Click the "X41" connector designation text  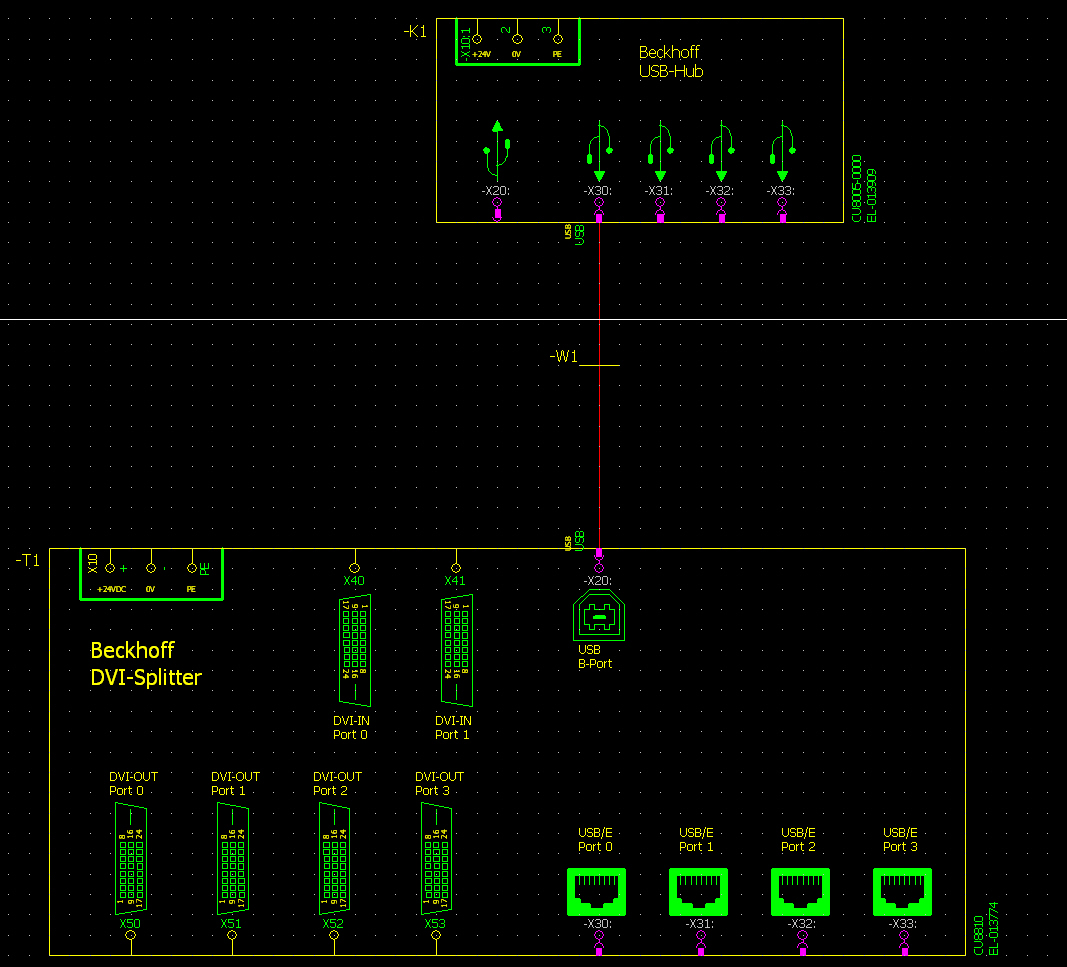[455, 580]
